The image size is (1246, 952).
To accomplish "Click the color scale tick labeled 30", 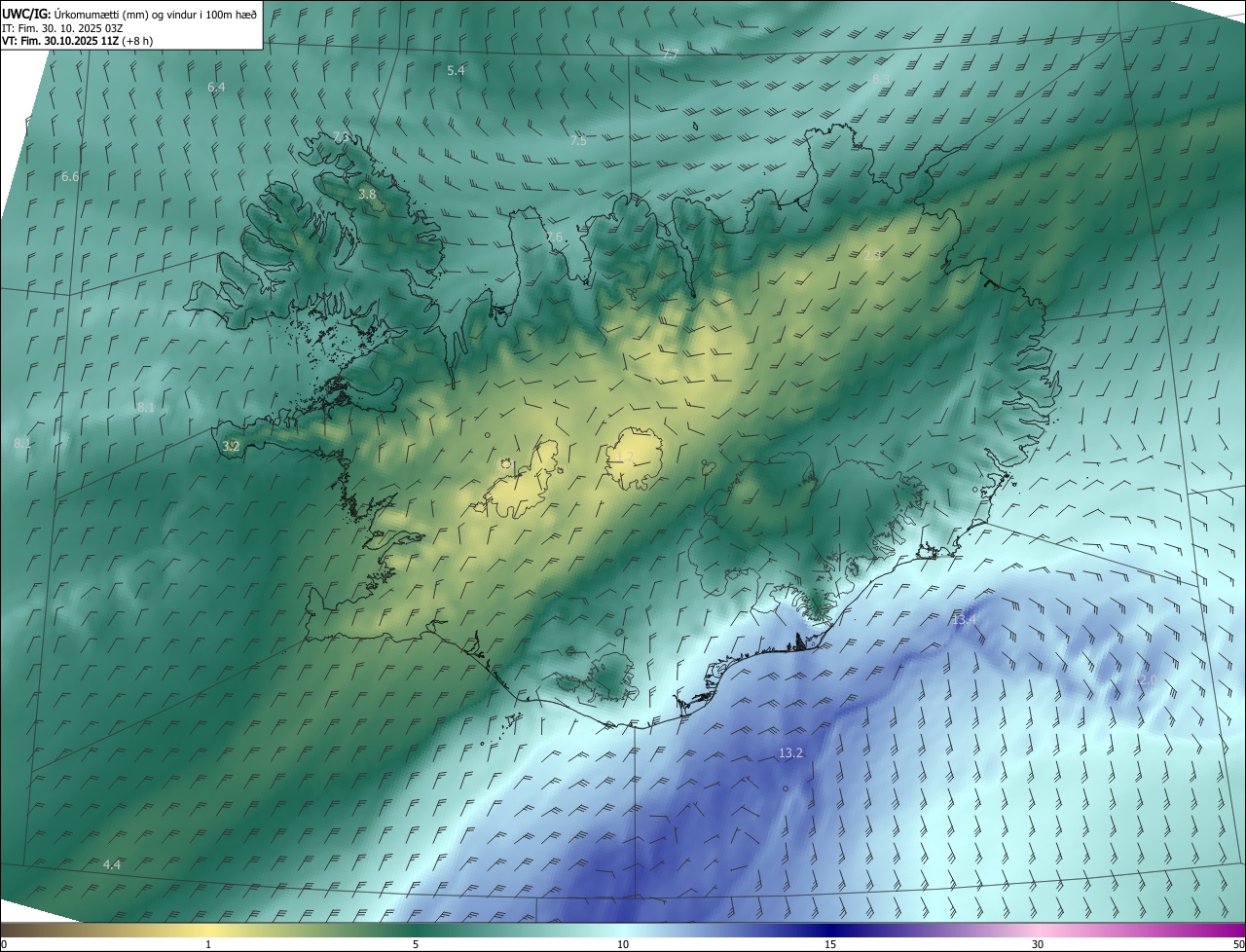I will [x=1038, y=944].
